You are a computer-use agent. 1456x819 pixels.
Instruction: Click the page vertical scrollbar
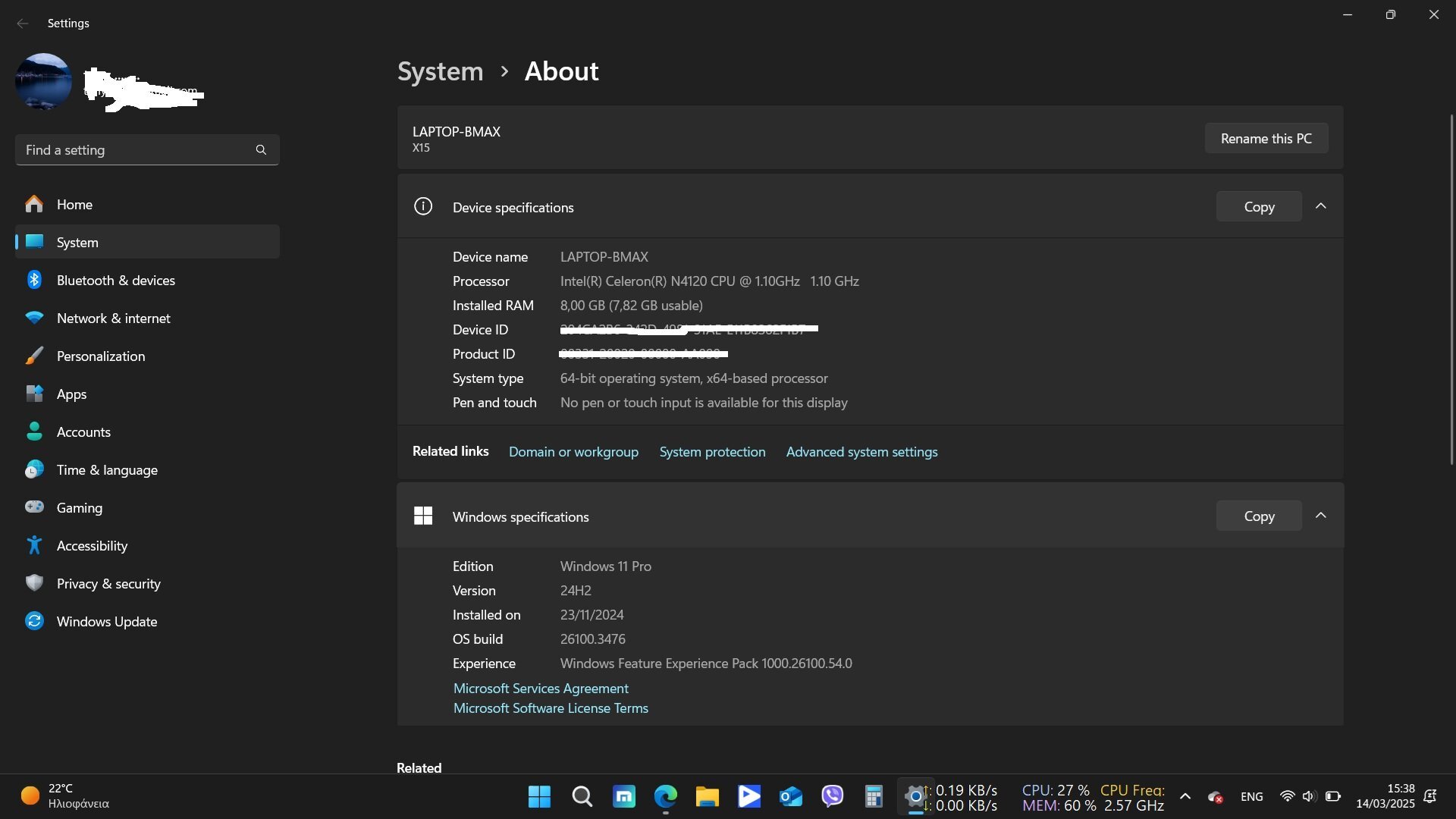(x=1451, y=288)
